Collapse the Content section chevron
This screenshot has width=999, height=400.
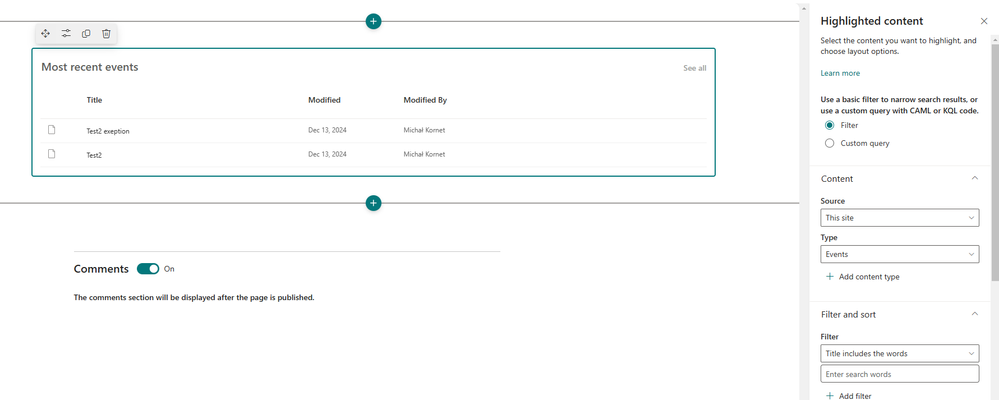pos(974,178)
